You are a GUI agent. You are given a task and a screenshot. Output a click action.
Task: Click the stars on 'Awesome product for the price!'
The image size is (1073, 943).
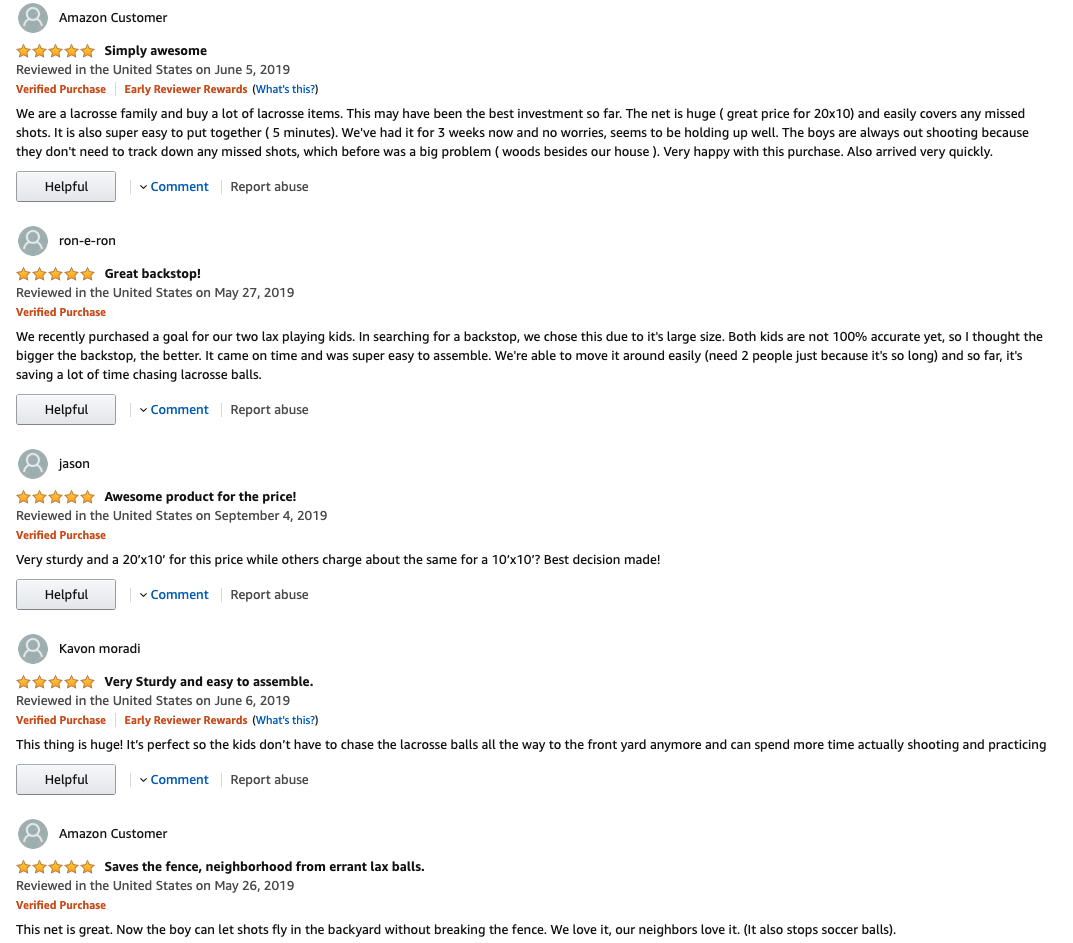tap(56, 497)
